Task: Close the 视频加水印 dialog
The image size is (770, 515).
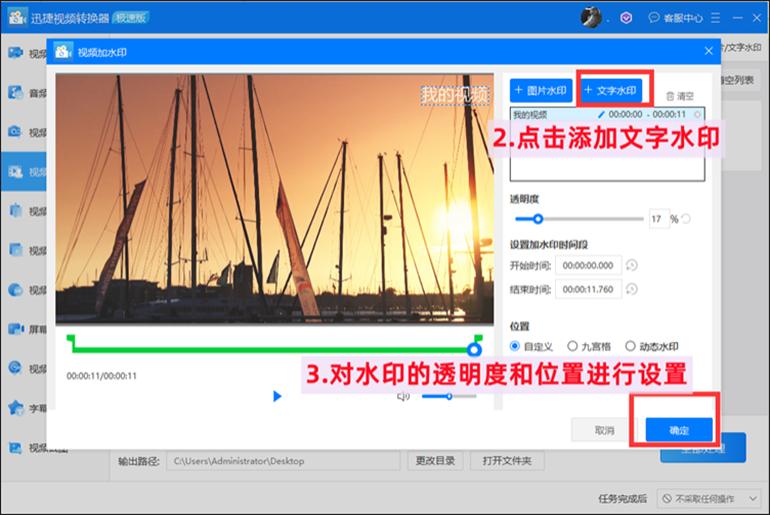Action: point(709,51)
